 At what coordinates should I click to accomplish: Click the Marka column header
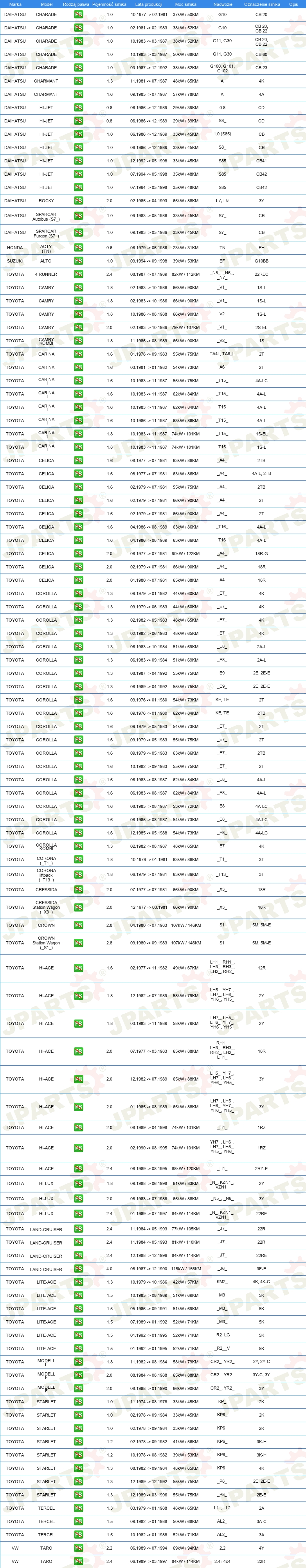click(x=15, y=4)
